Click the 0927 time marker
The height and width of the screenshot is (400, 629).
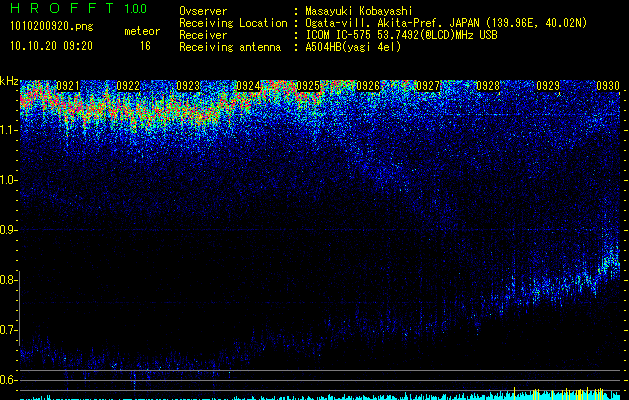(x=428, y=86)
